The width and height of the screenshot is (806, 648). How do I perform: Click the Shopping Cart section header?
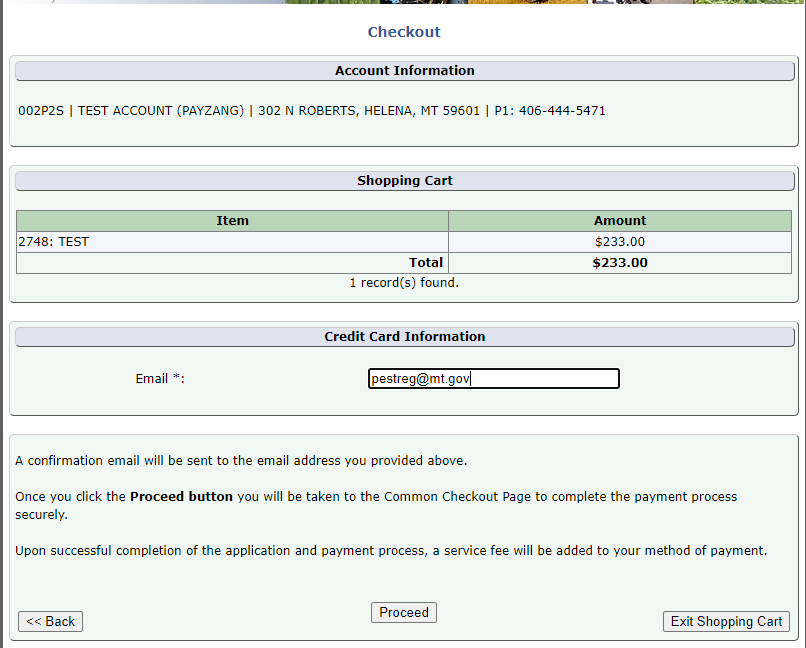(x=404, y=181)
